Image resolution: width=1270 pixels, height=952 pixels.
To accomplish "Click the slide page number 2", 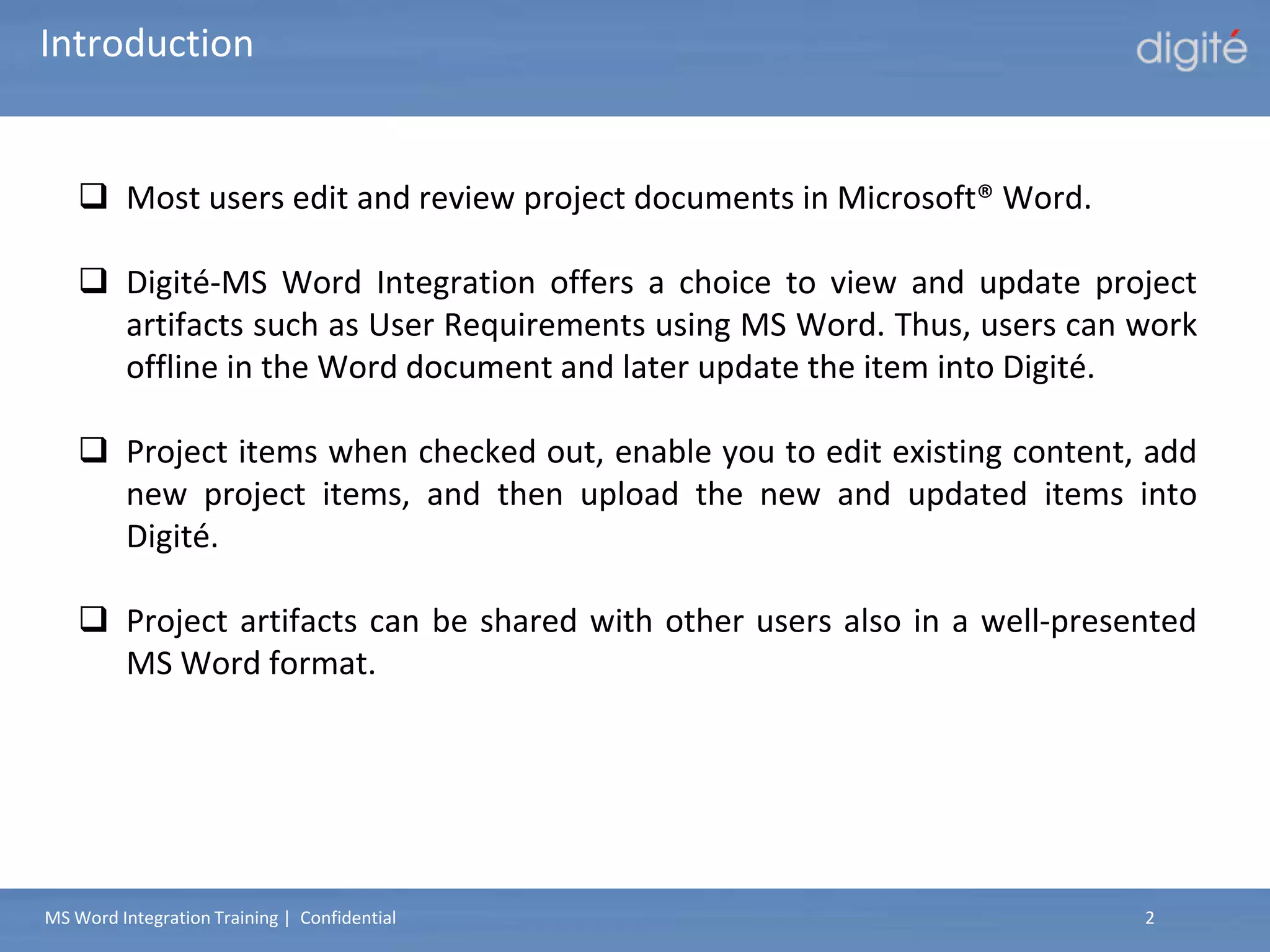I will 1149,918.
